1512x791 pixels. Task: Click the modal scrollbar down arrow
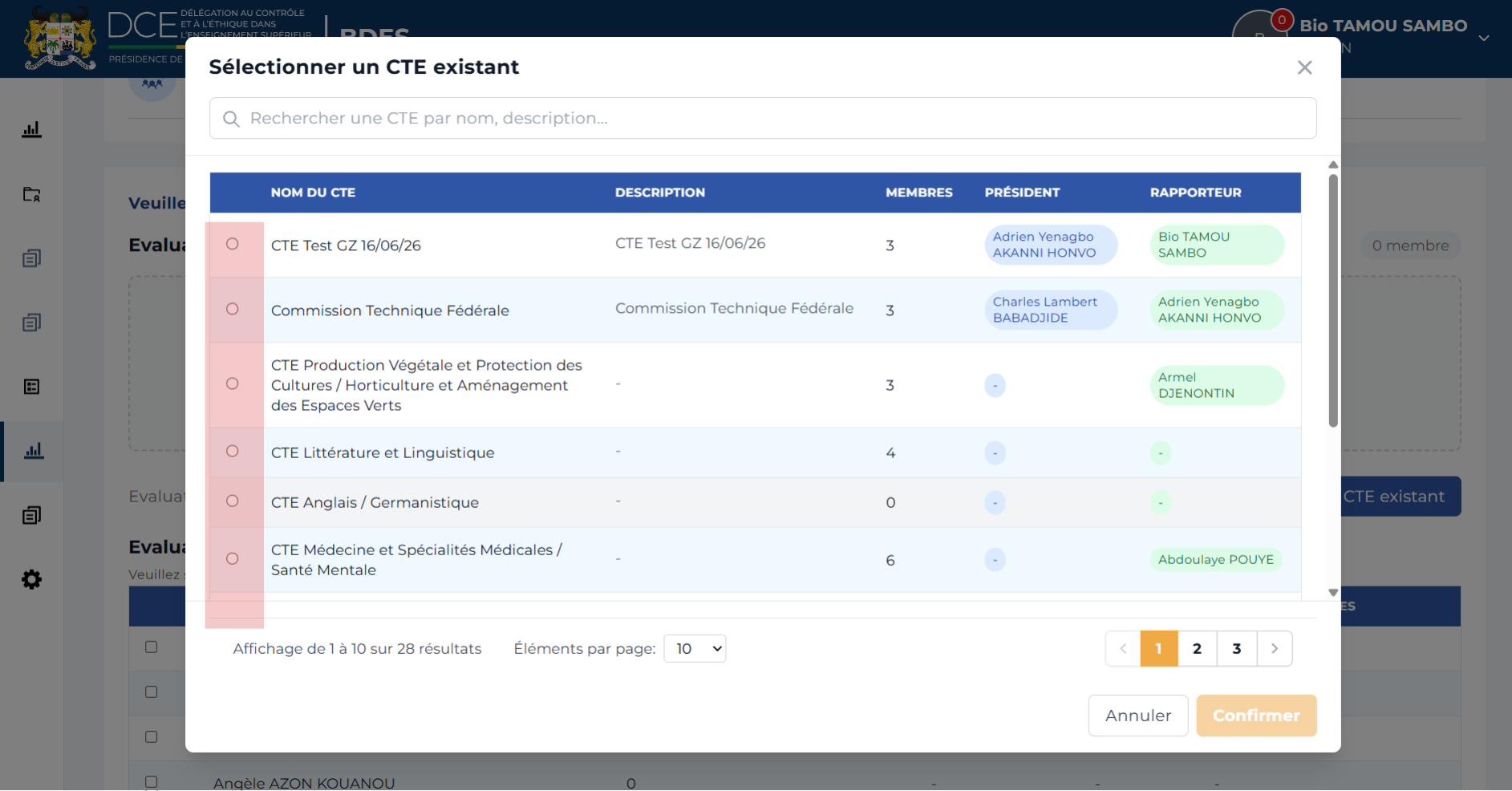pyautogui.click(x=1333, y=593)
